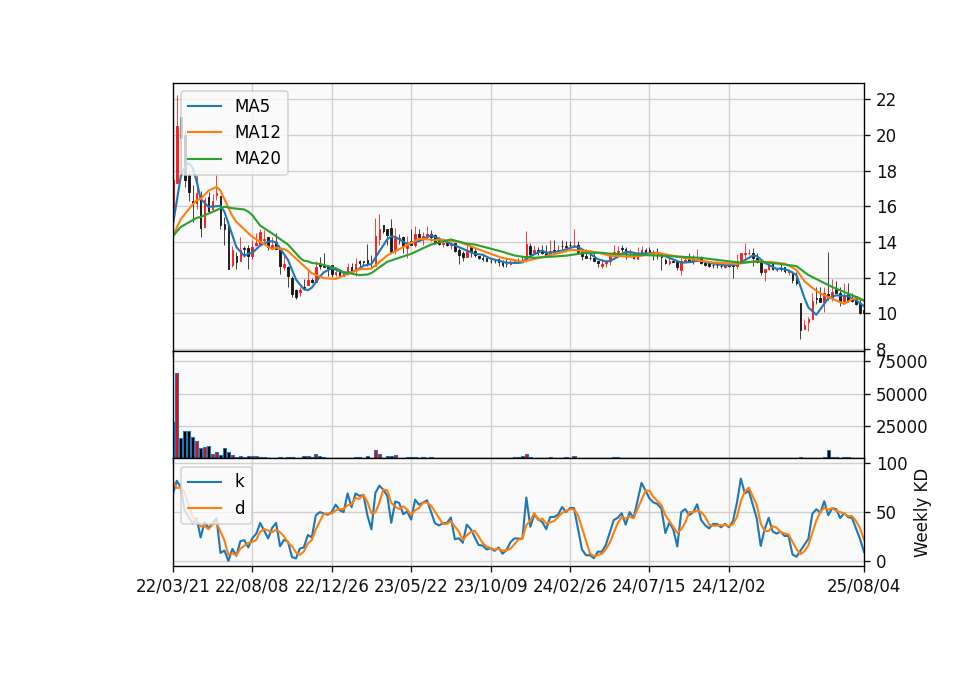Click the 23/10/09 date tick label
The height and width of the screenshot is (690, 960).
490,586
